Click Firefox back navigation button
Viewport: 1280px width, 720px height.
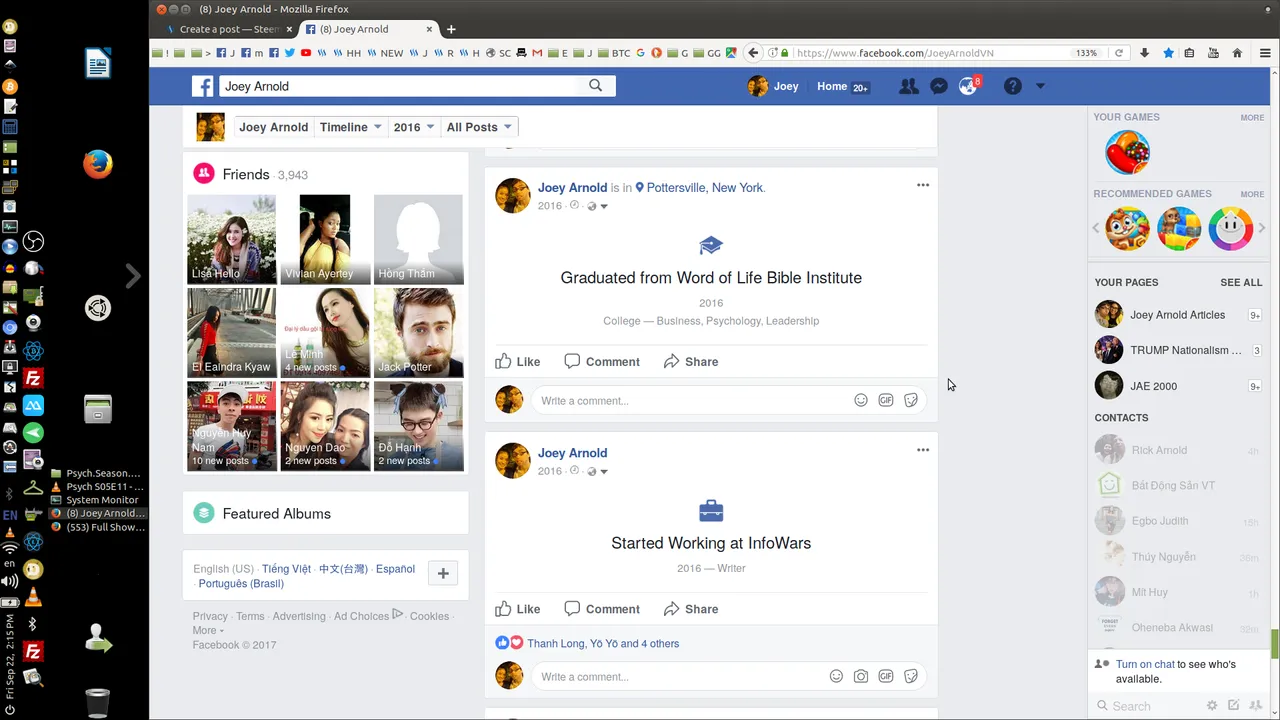(754, 53)
